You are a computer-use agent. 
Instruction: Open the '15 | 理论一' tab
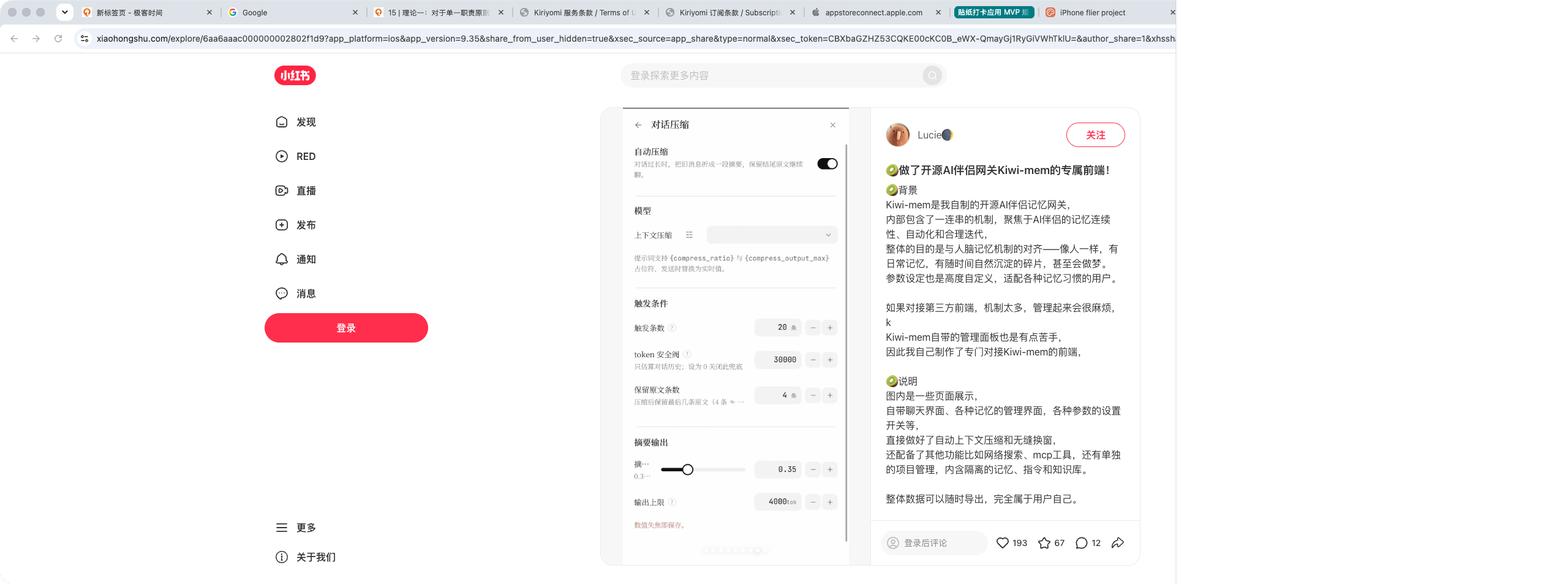pyautogui.click(x=439, y=13)
